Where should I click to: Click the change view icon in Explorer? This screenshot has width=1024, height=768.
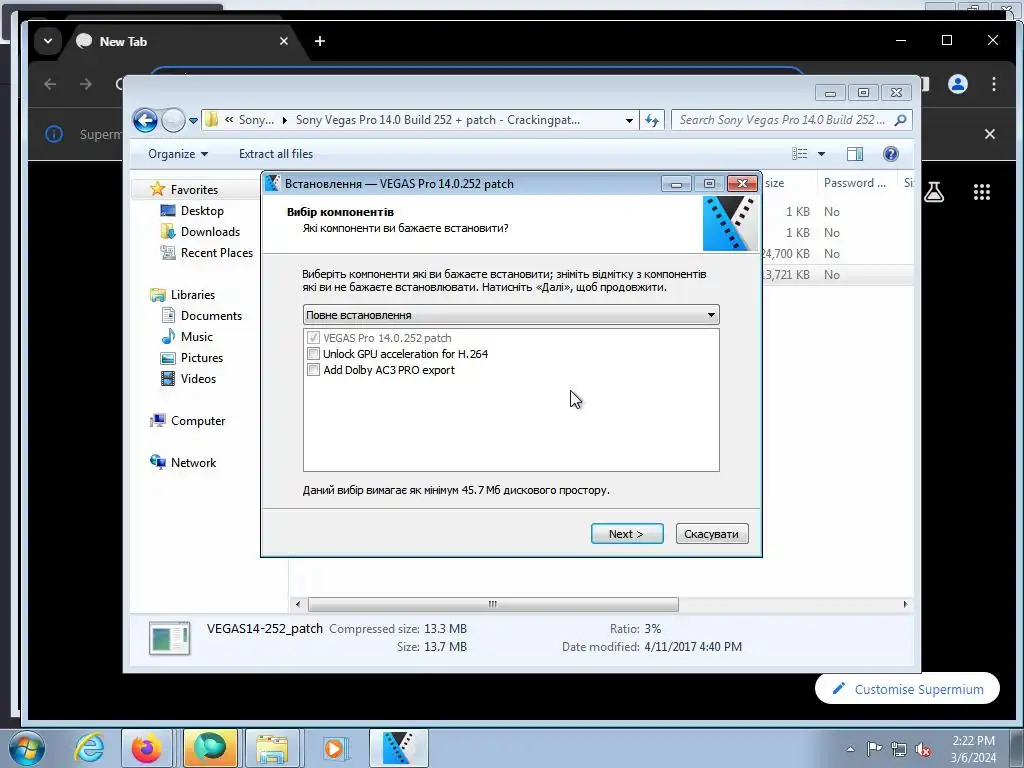[799, 153]
